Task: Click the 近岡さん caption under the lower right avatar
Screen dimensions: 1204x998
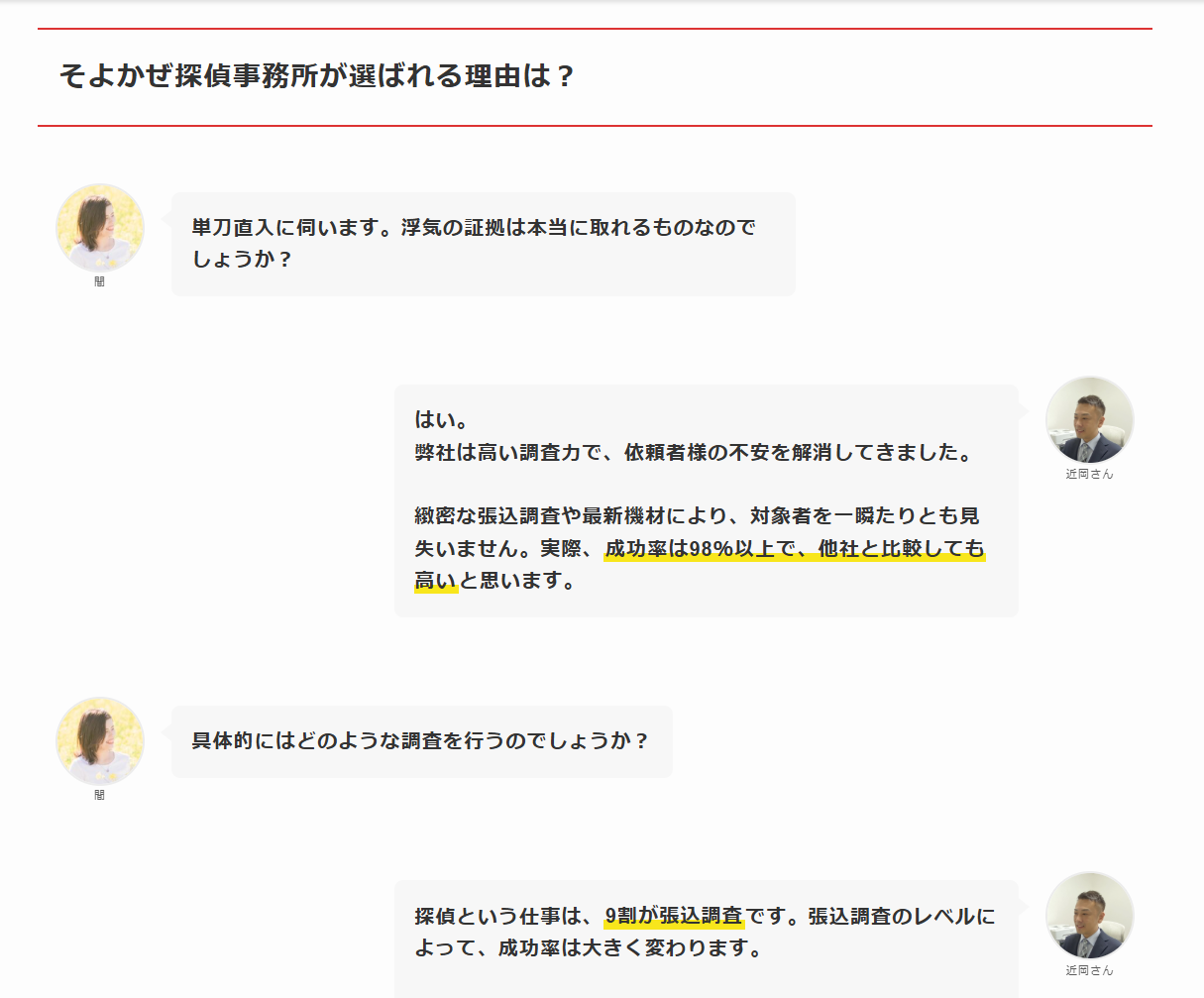Action: pos(1089,971)
